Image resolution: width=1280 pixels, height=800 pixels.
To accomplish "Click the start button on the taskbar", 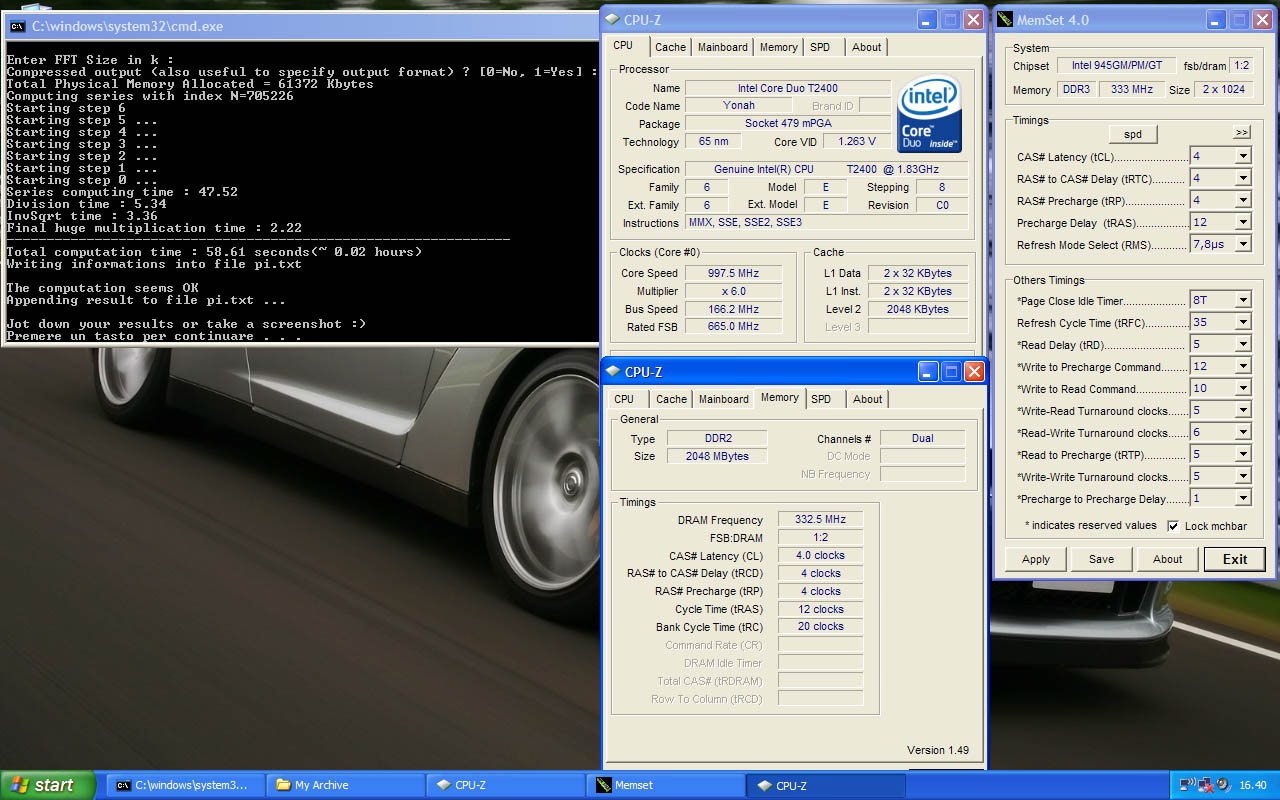I will 48,785.
